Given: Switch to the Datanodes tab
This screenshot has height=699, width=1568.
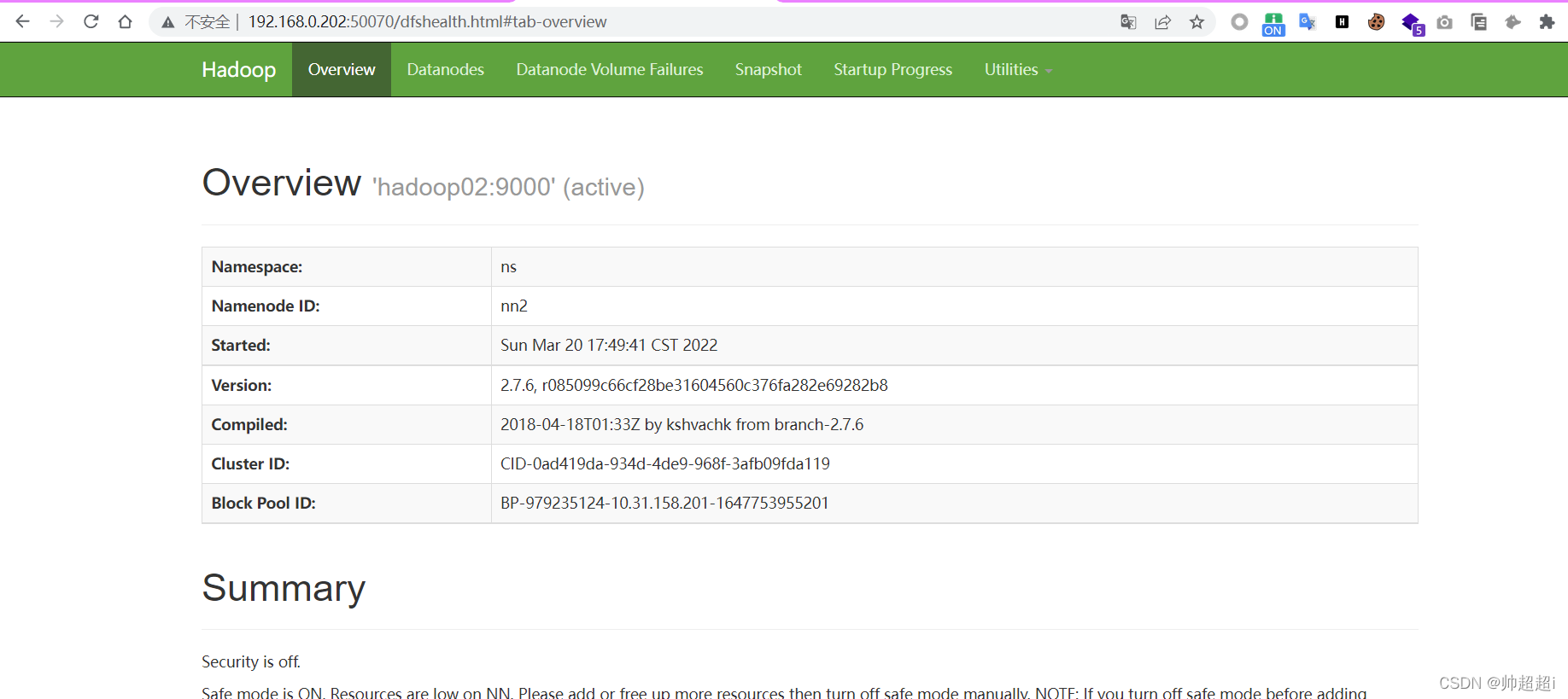Looking at the screenshot, I should [x=445, y=69].
